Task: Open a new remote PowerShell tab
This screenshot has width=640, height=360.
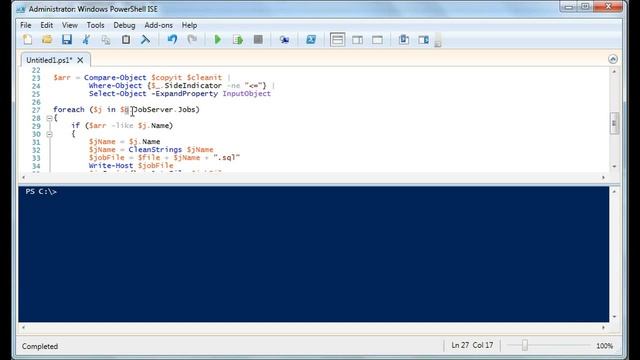Action: click(284, 40)
